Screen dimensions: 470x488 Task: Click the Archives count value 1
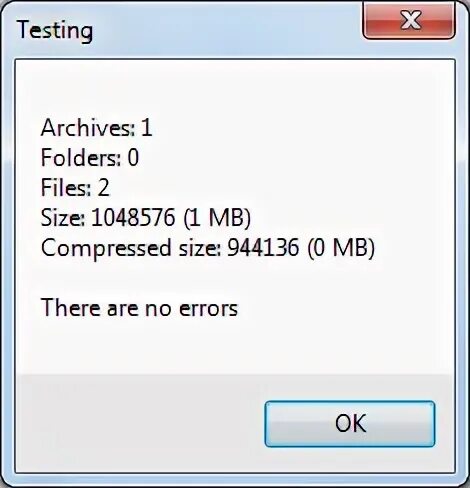tap(147, 128)
